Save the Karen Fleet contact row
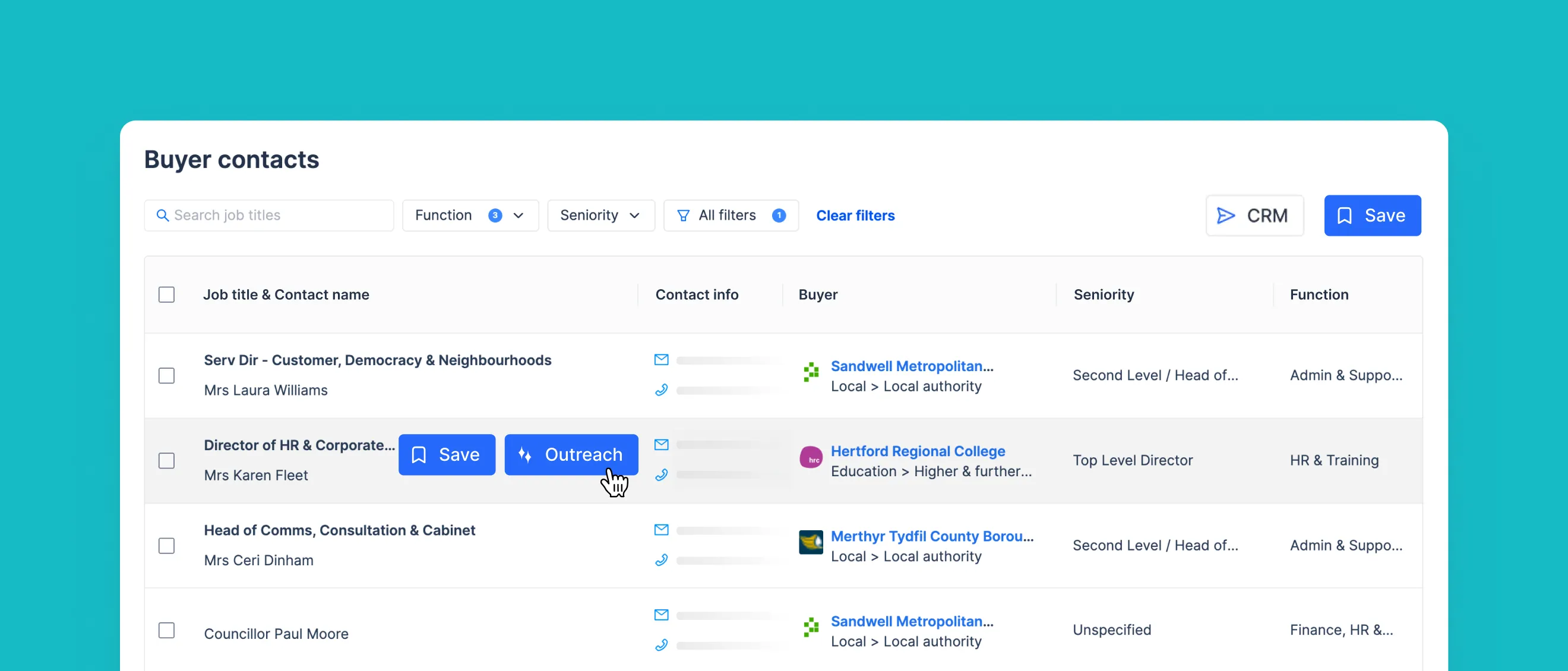This screenshot has width=1568, height=671. pyautogui.click(x=447, y=454)
